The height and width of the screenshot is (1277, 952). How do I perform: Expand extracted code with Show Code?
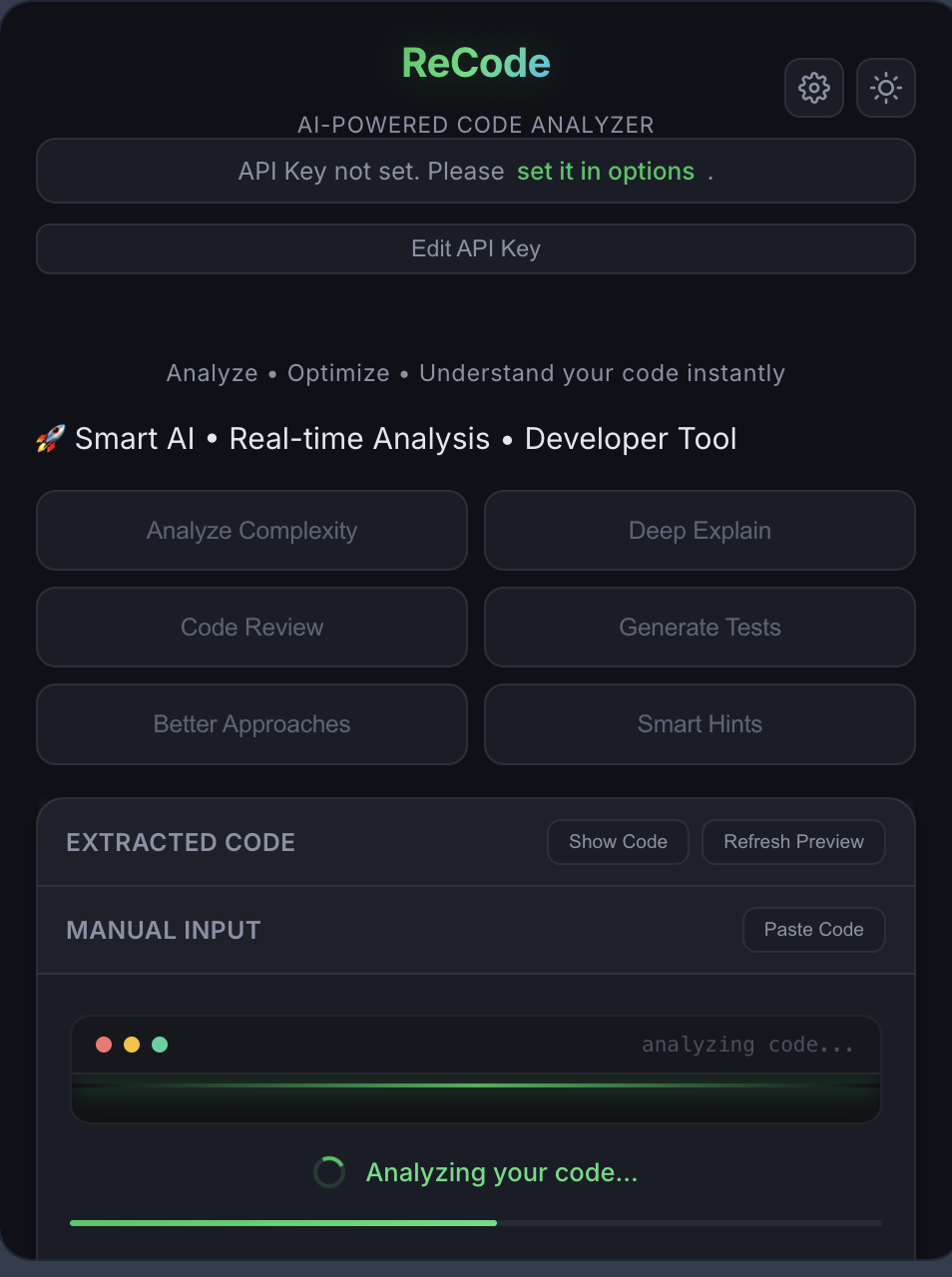point(618,842)
